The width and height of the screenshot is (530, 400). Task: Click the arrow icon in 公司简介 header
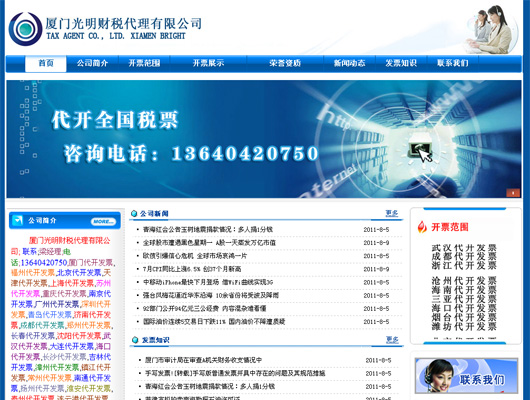(x=17, y=220)
